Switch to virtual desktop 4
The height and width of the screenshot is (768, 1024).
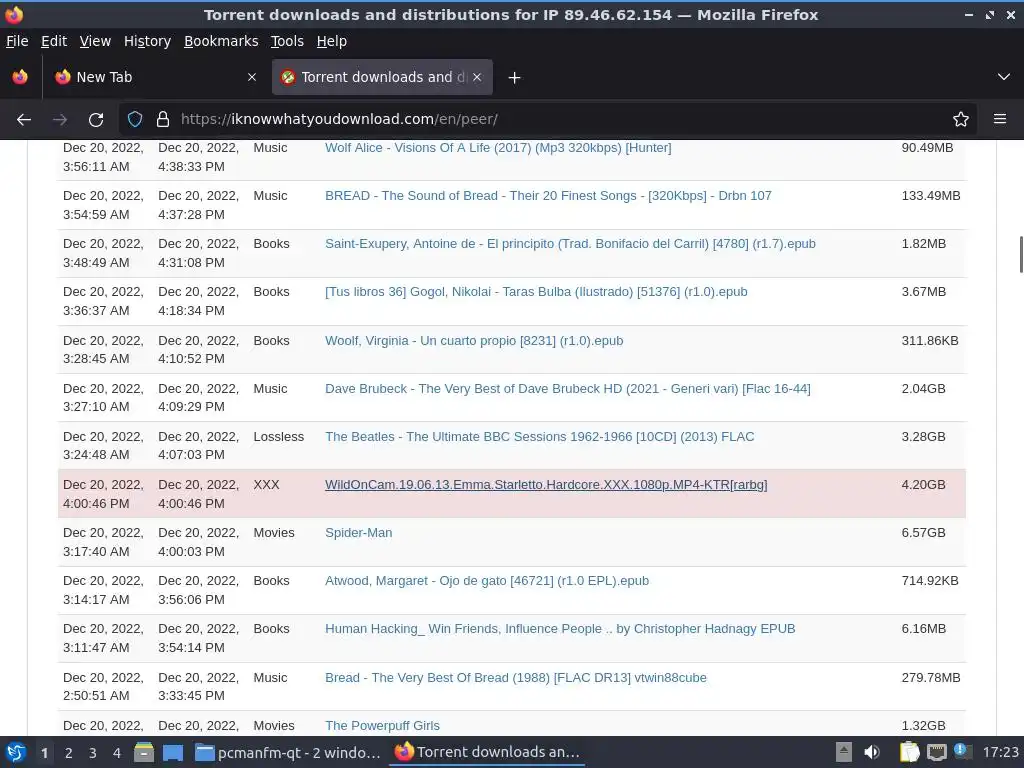(117, 753)
